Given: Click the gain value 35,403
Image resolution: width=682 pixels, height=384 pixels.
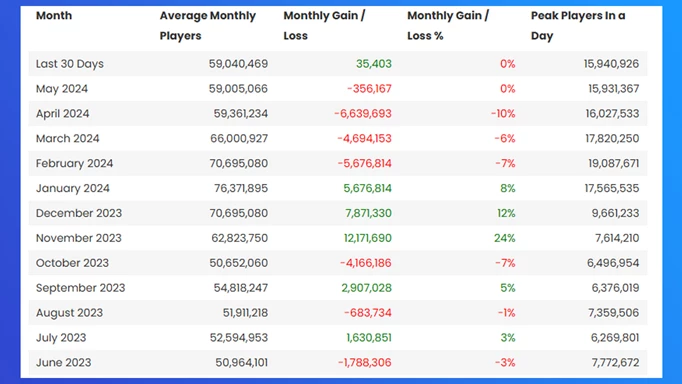Looking at the screenshot, I should 374,64.
